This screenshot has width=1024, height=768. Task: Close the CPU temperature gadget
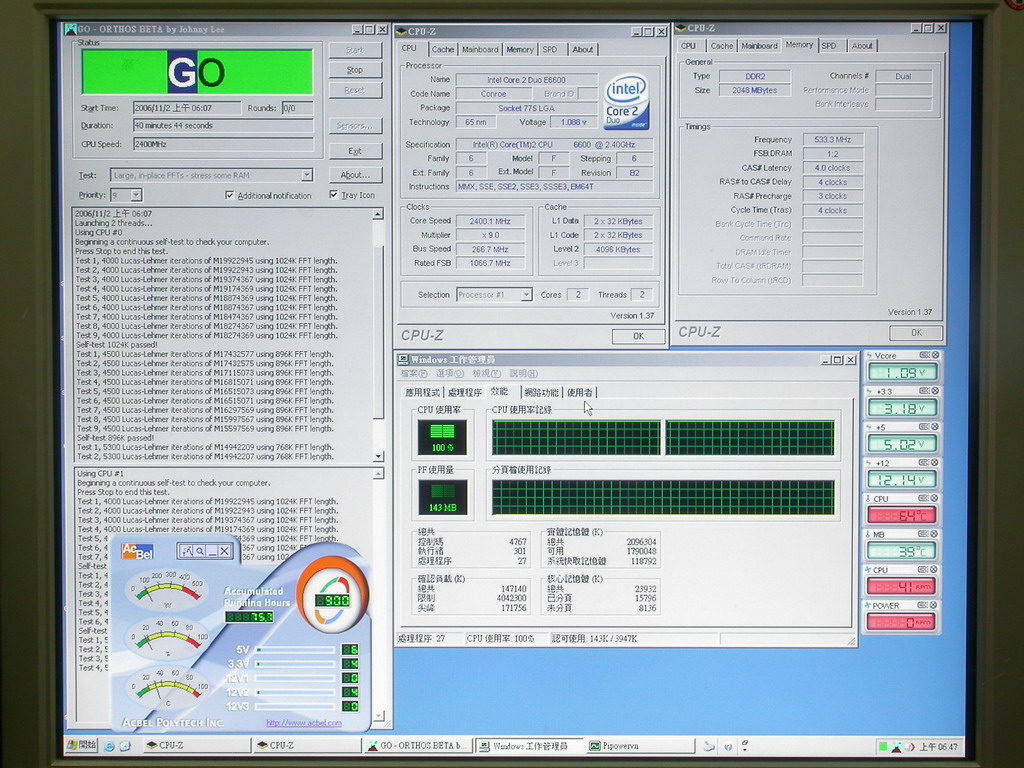(935, 498)
